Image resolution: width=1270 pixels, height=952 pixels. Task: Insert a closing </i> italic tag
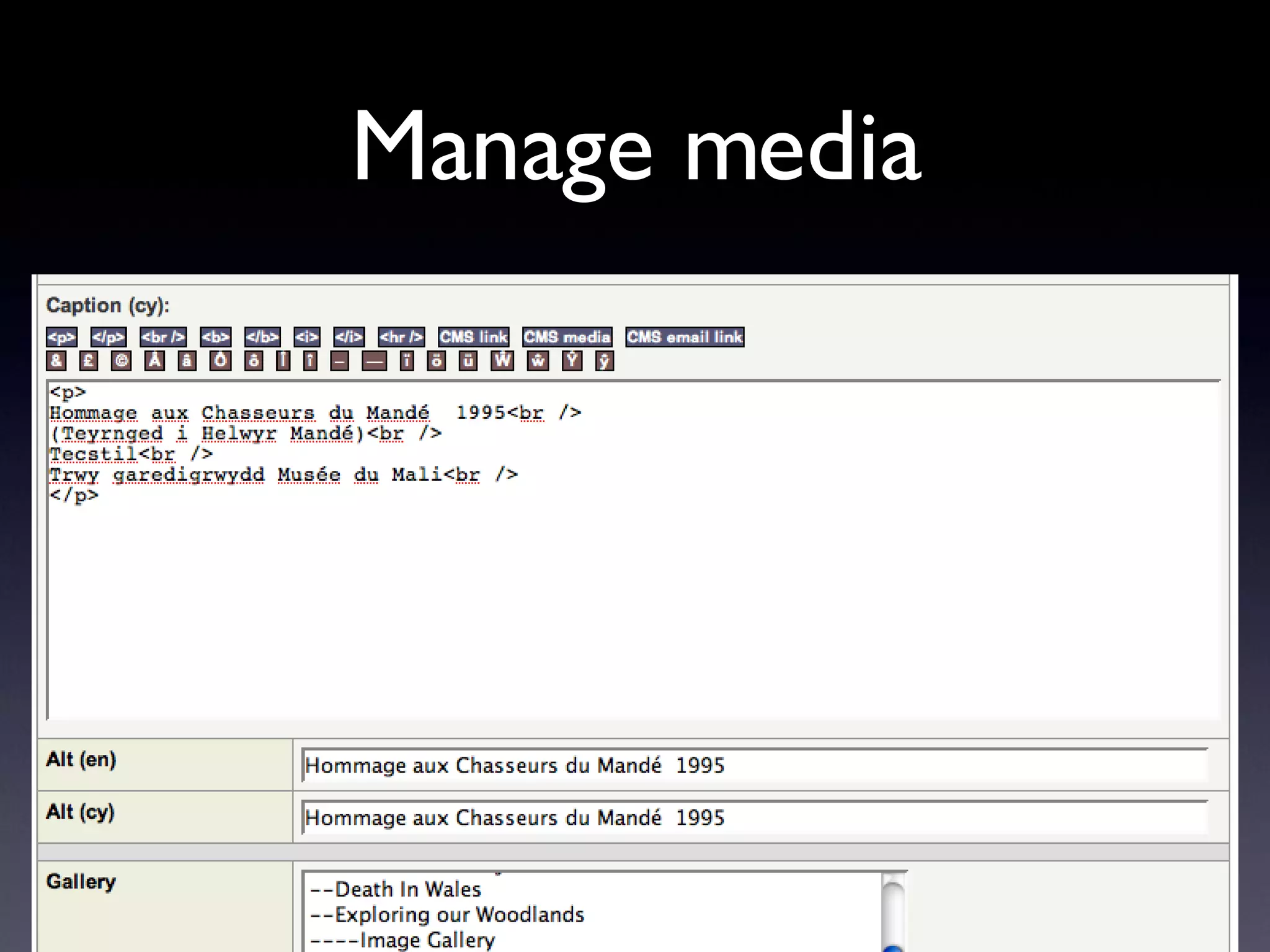(x=349, y=337)
